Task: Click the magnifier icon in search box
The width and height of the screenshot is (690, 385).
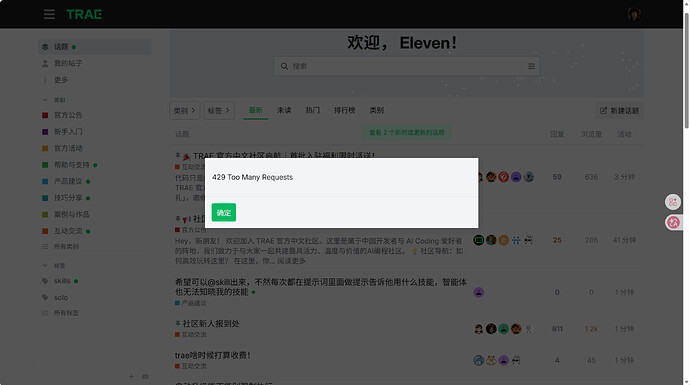Action: tap(284, 66)
